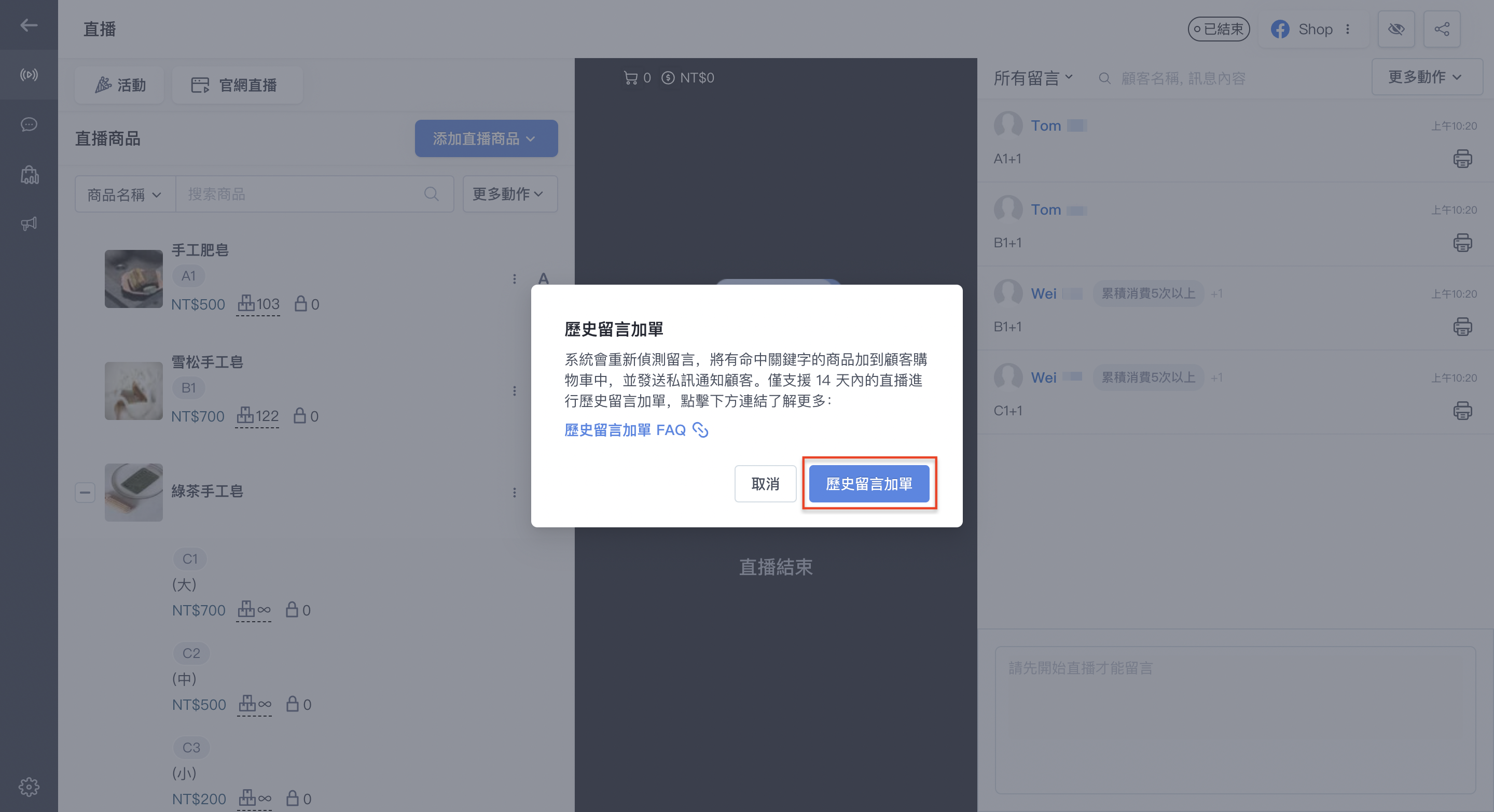This screenshot has width=1494, height=812.
Task: Open the 歷史留言加單 FAQ link
Action: click(x=635, y=430)
